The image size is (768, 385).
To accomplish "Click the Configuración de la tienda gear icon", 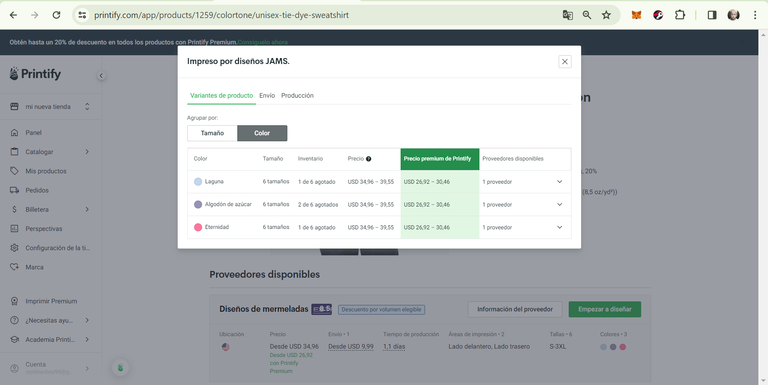I will [14, 248].
